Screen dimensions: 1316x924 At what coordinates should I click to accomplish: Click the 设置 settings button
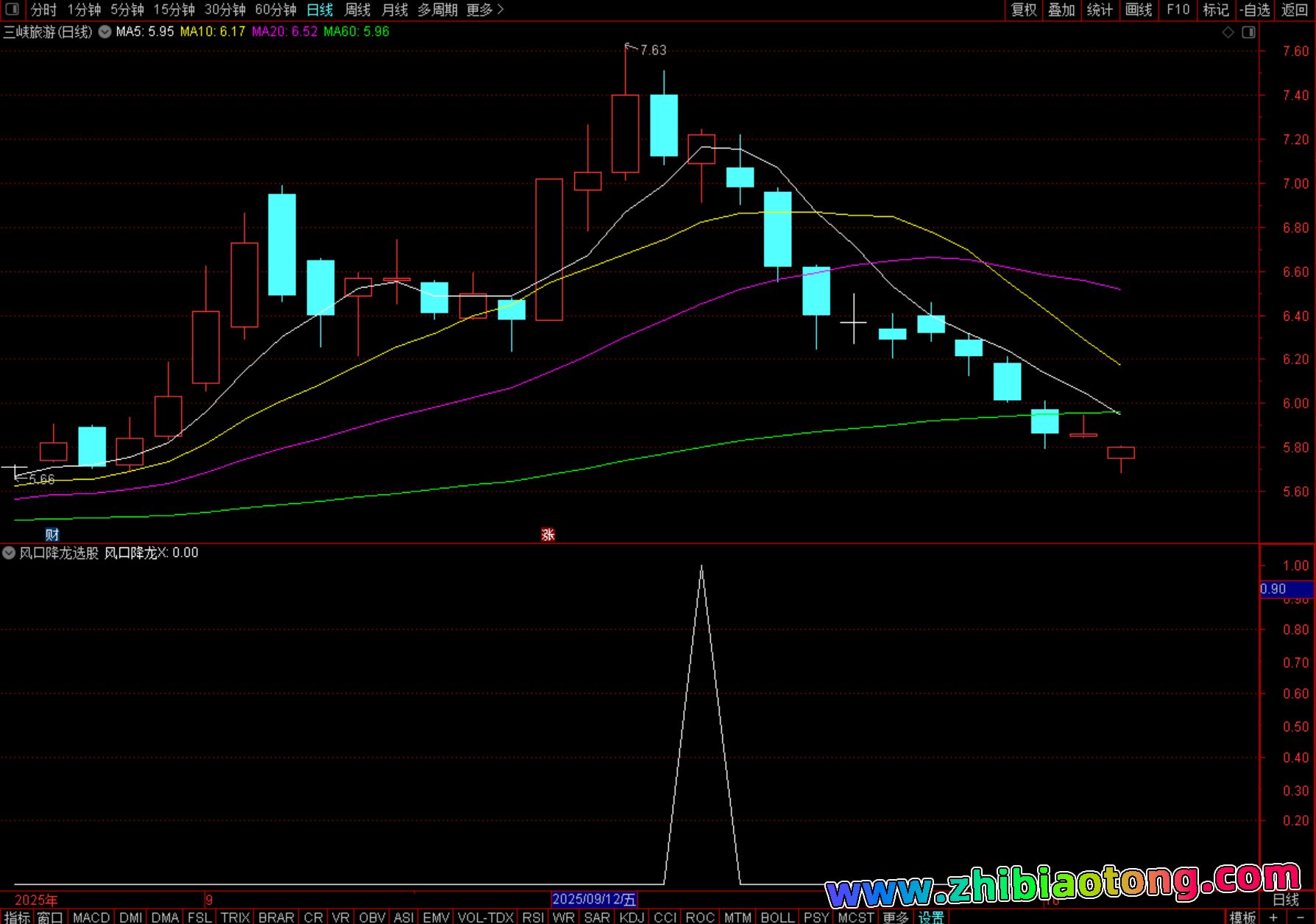tap(930, 917)
